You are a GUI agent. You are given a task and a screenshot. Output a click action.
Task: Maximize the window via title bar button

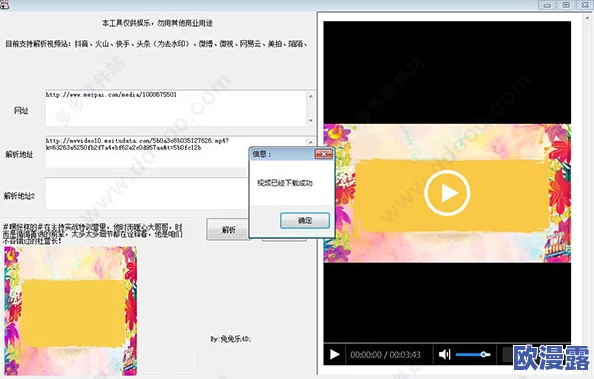click(566, 5)
